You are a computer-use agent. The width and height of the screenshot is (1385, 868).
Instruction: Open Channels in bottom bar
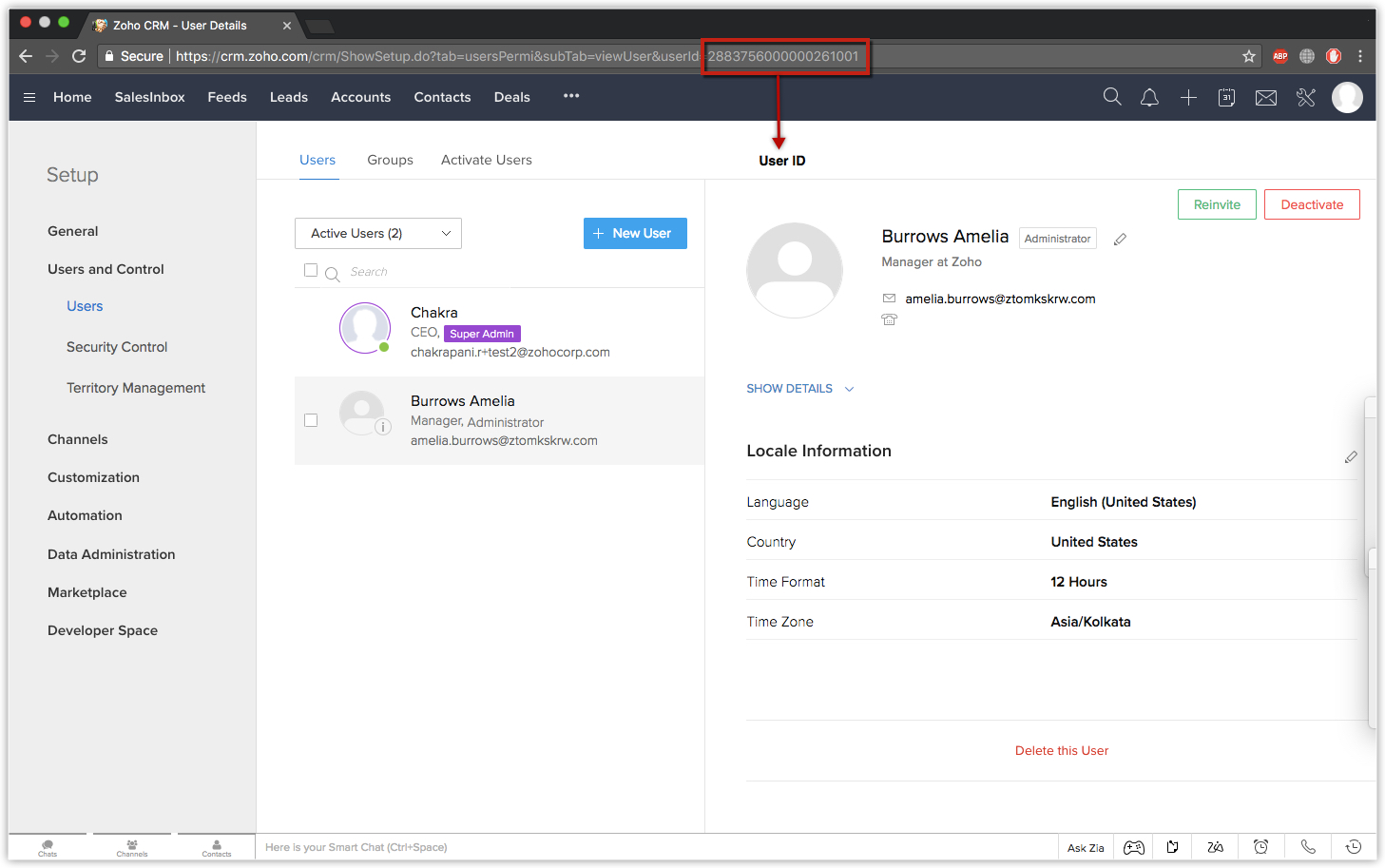(x=132, y=848)
